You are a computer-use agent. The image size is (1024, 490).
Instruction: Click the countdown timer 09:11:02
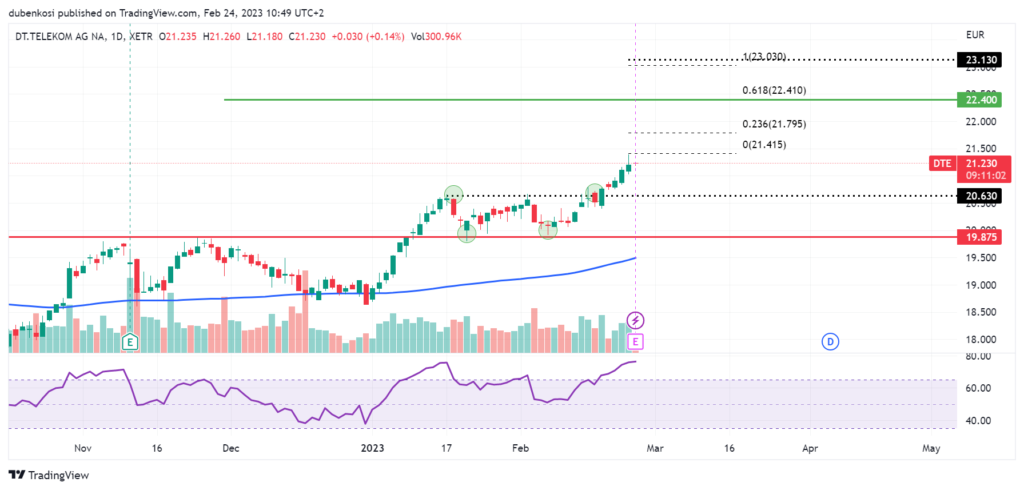pos(984,176)
